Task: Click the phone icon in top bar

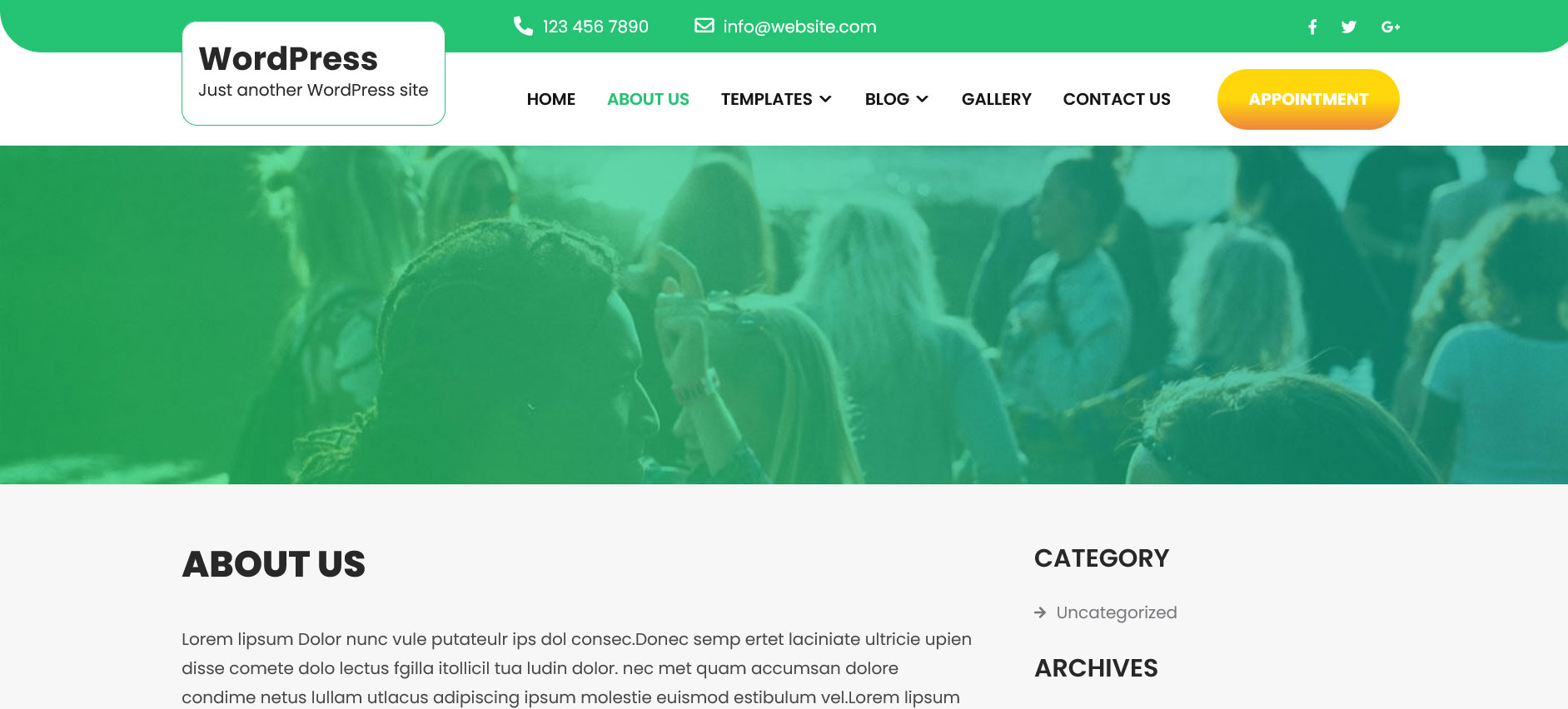Action: coord(523,26)
